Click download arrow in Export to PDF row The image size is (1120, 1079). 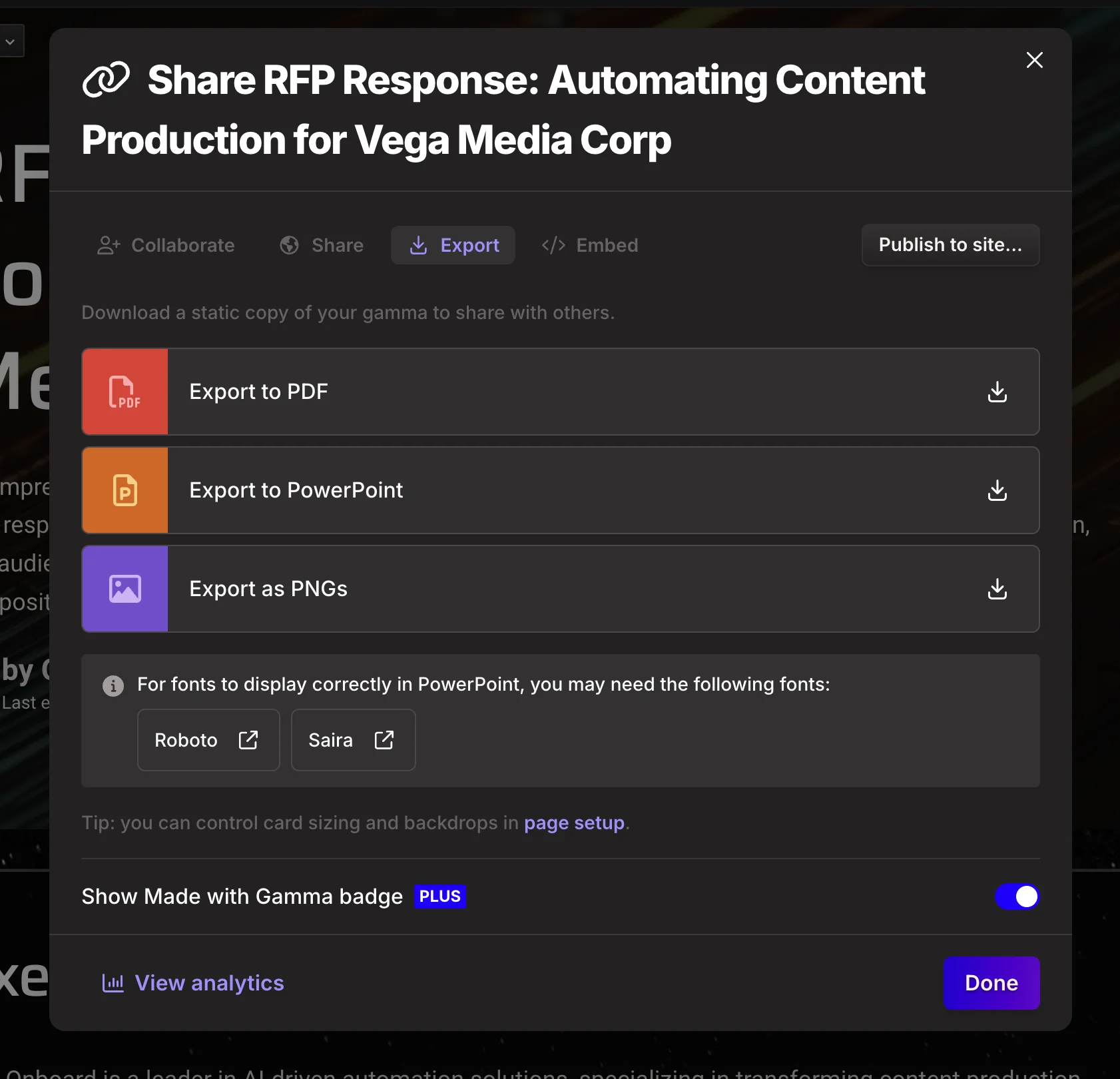pyautogui.click(x=997, y=392)
